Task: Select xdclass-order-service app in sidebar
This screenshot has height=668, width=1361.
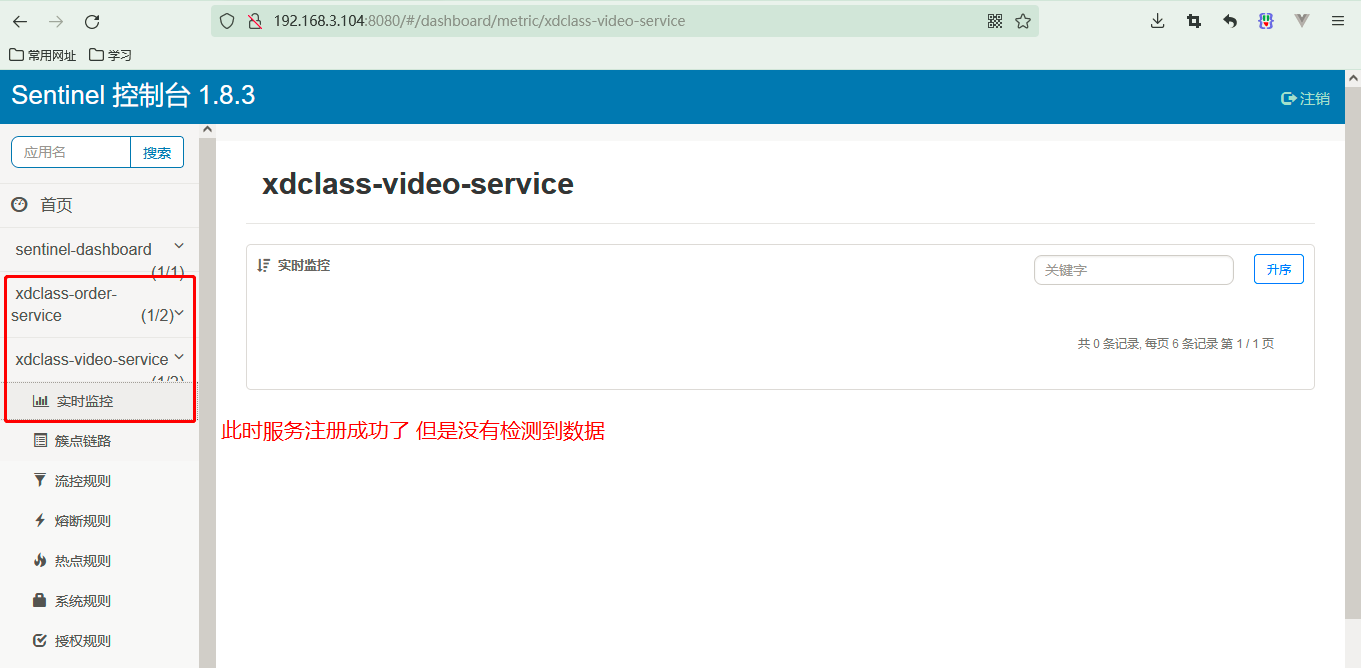Action: (x=66, y=304)
